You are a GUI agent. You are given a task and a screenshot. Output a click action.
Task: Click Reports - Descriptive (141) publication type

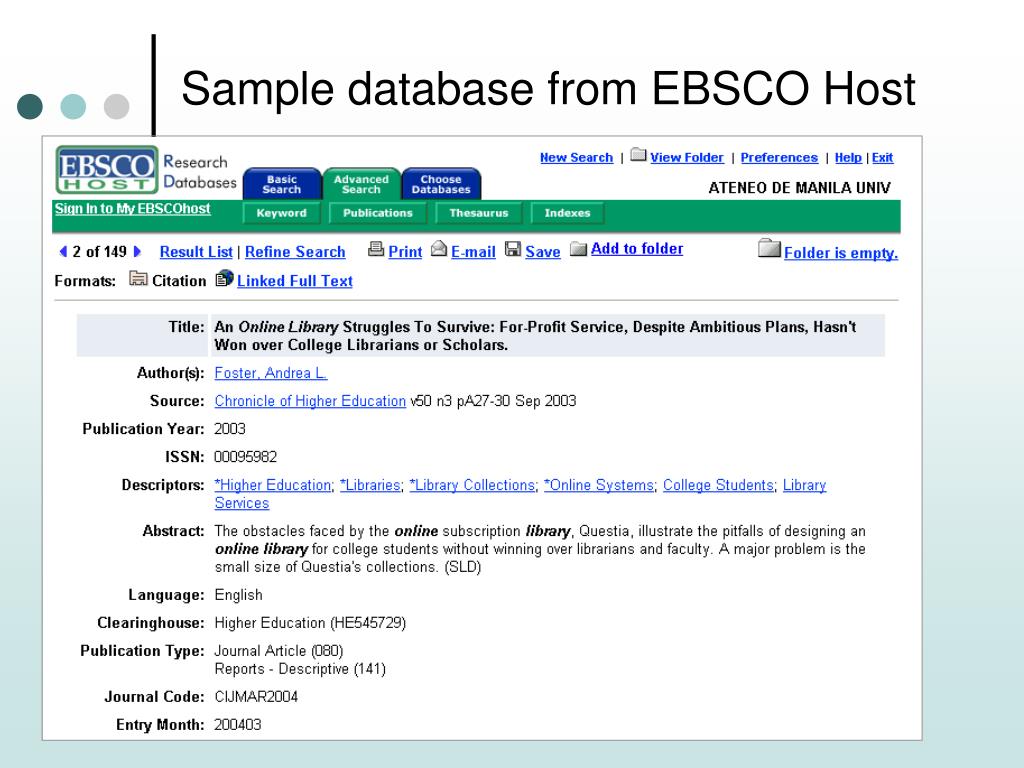pos(300,669)
